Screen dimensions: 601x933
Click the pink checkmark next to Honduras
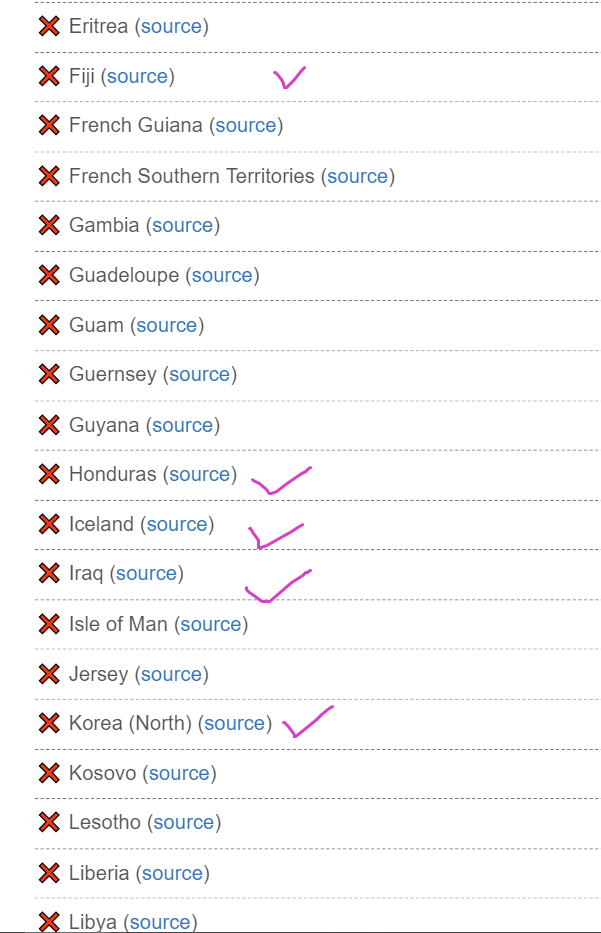[281, 480]
